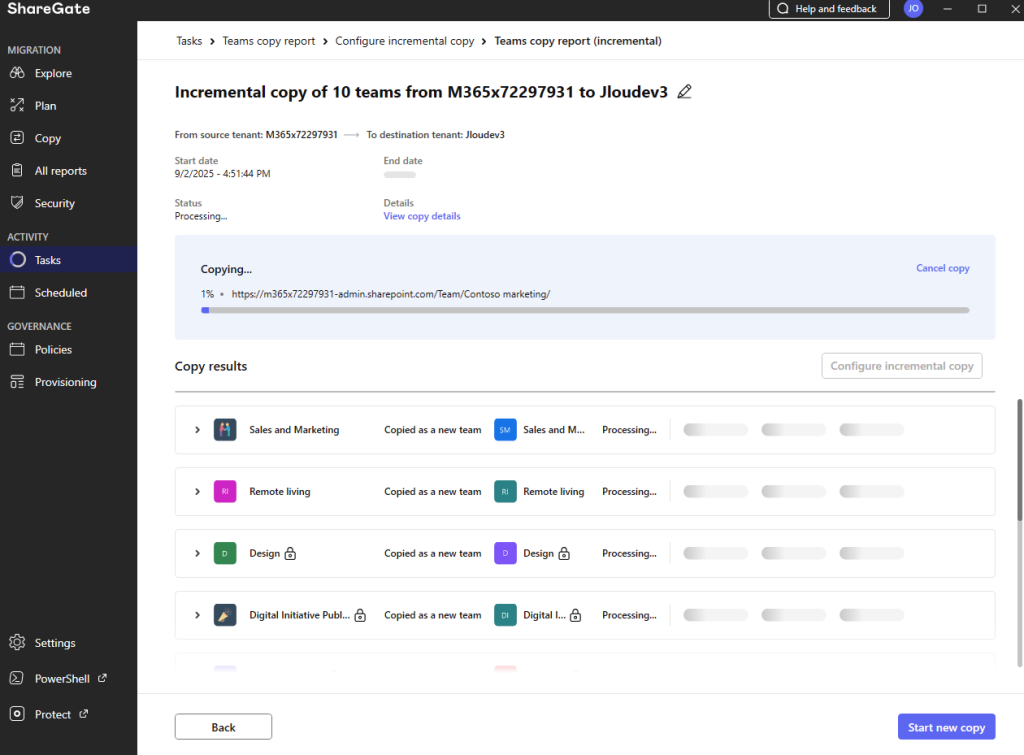Click the Protect sidebar icon
This screenshot has height=755, width=1024.
pos(17,714)
